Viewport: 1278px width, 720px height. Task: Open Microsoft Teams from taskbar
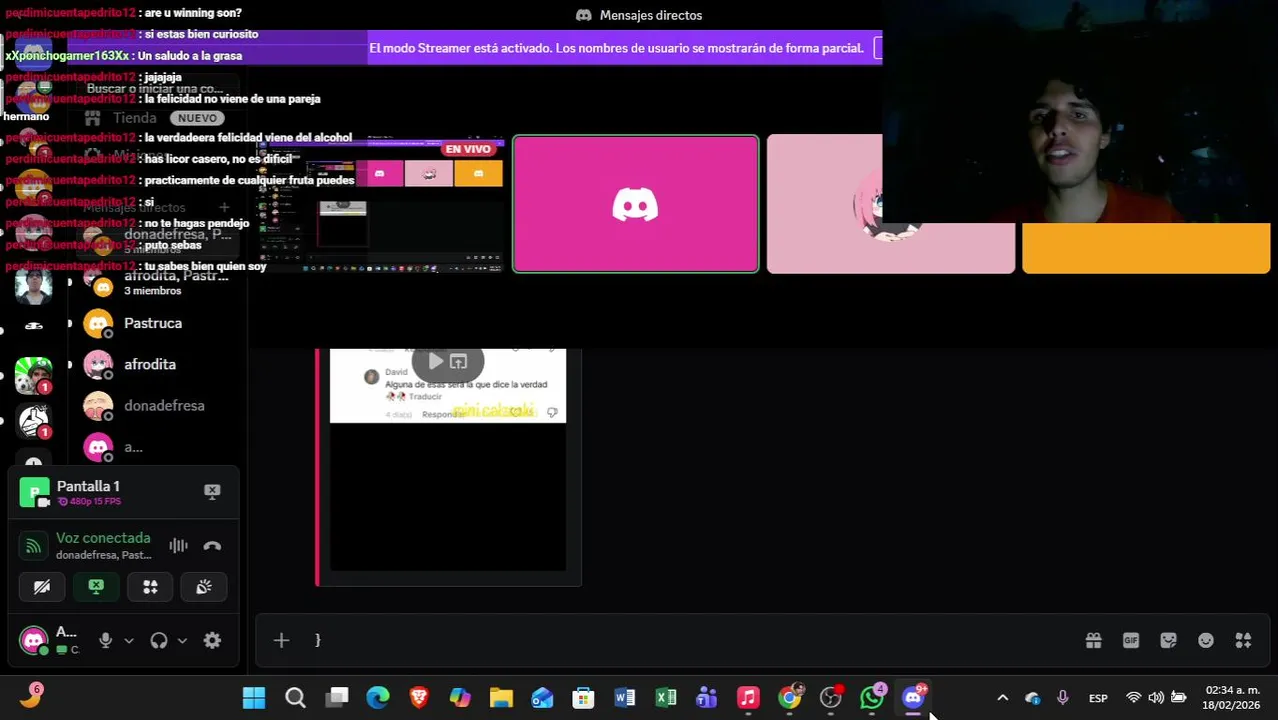707,698
